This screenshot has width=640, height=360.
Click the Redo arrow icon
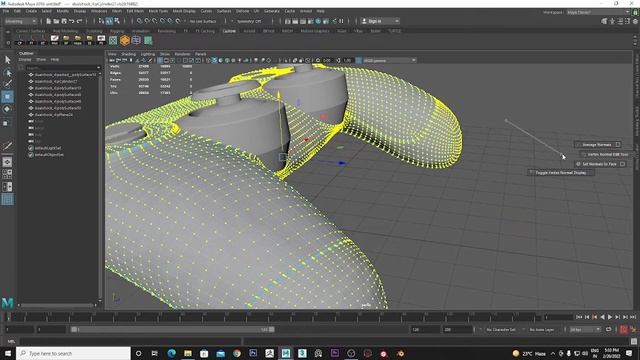click(80, 21)
